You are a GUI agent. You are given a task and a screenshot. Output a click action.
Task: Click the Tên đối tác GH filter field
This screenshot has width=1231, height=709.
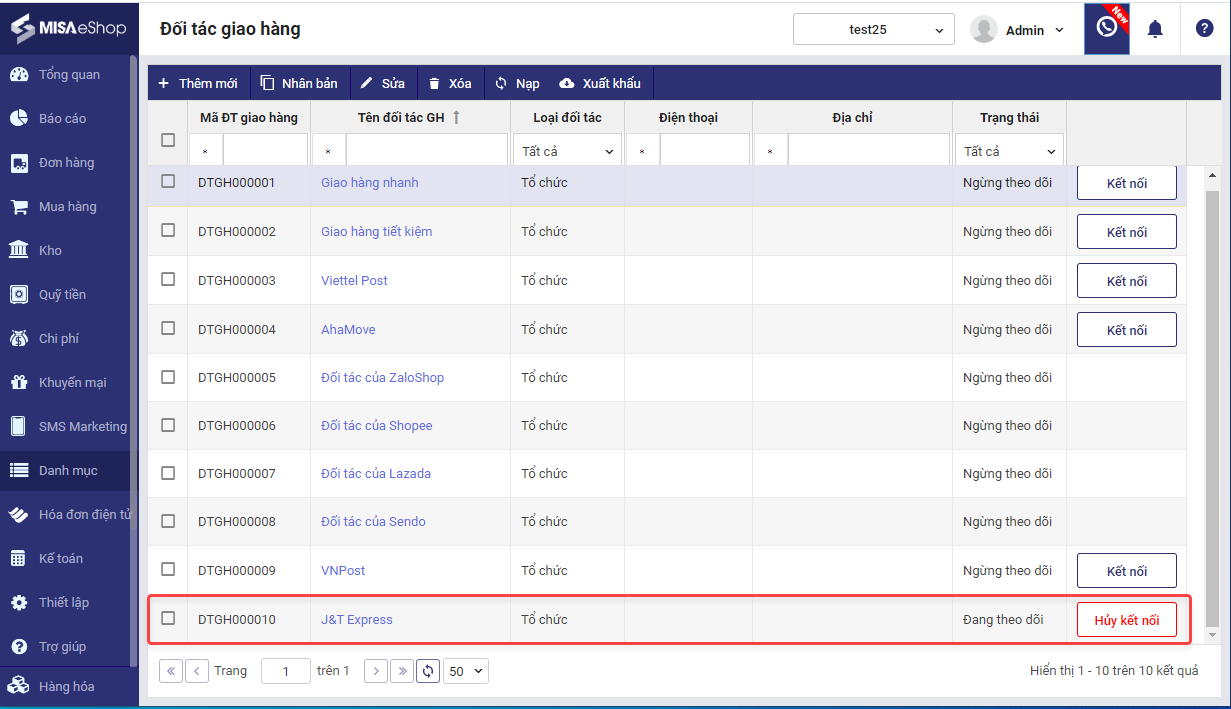pyautogui.click(x=425, y=151)
